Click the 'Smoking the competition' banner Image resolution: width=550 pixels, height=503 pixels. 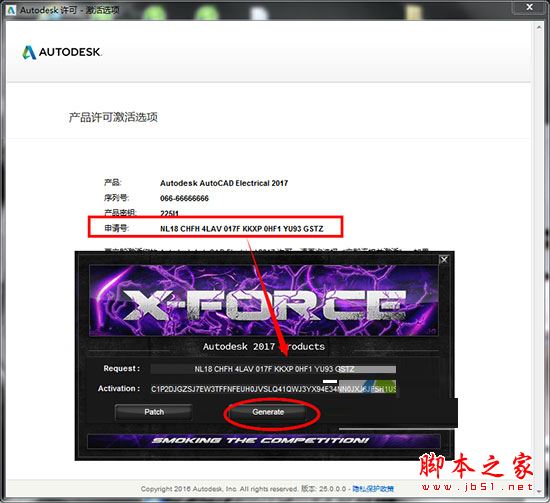click(263, 441)
